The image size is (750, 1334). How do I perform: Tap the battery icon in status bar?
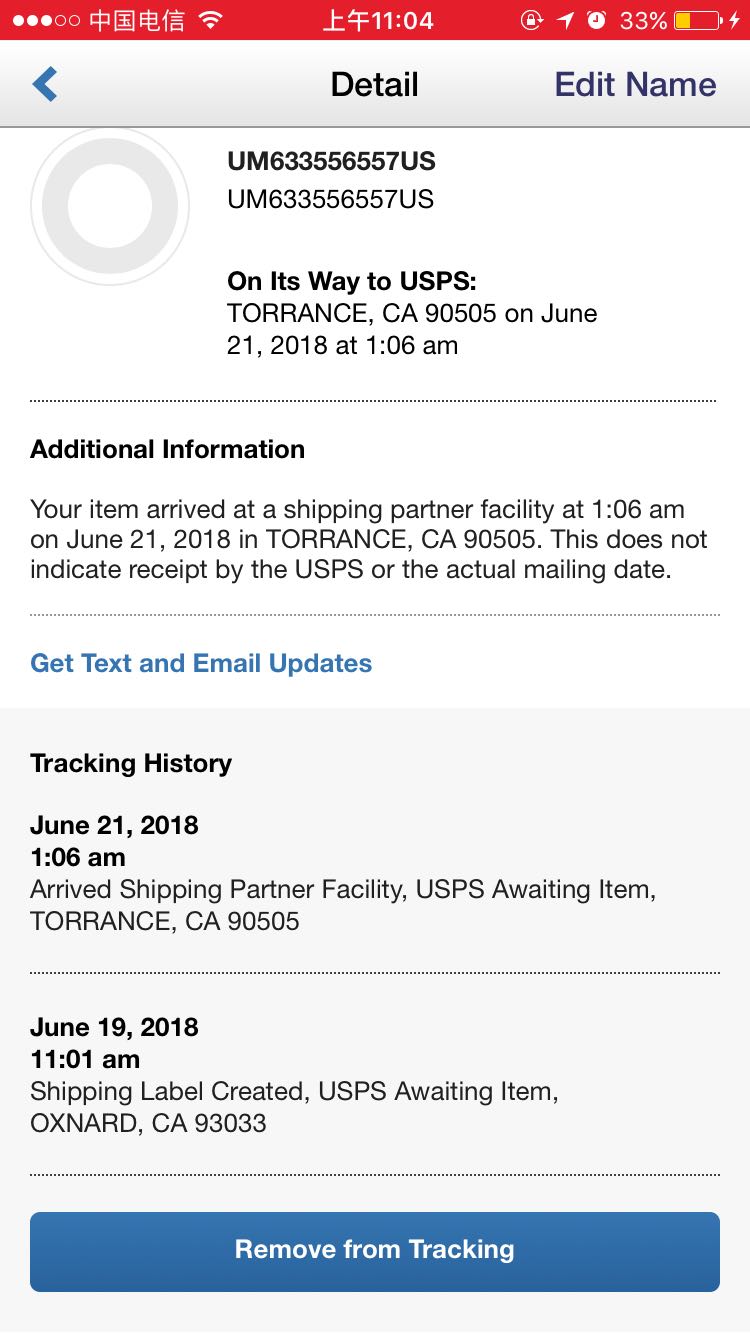click(697, 20)
